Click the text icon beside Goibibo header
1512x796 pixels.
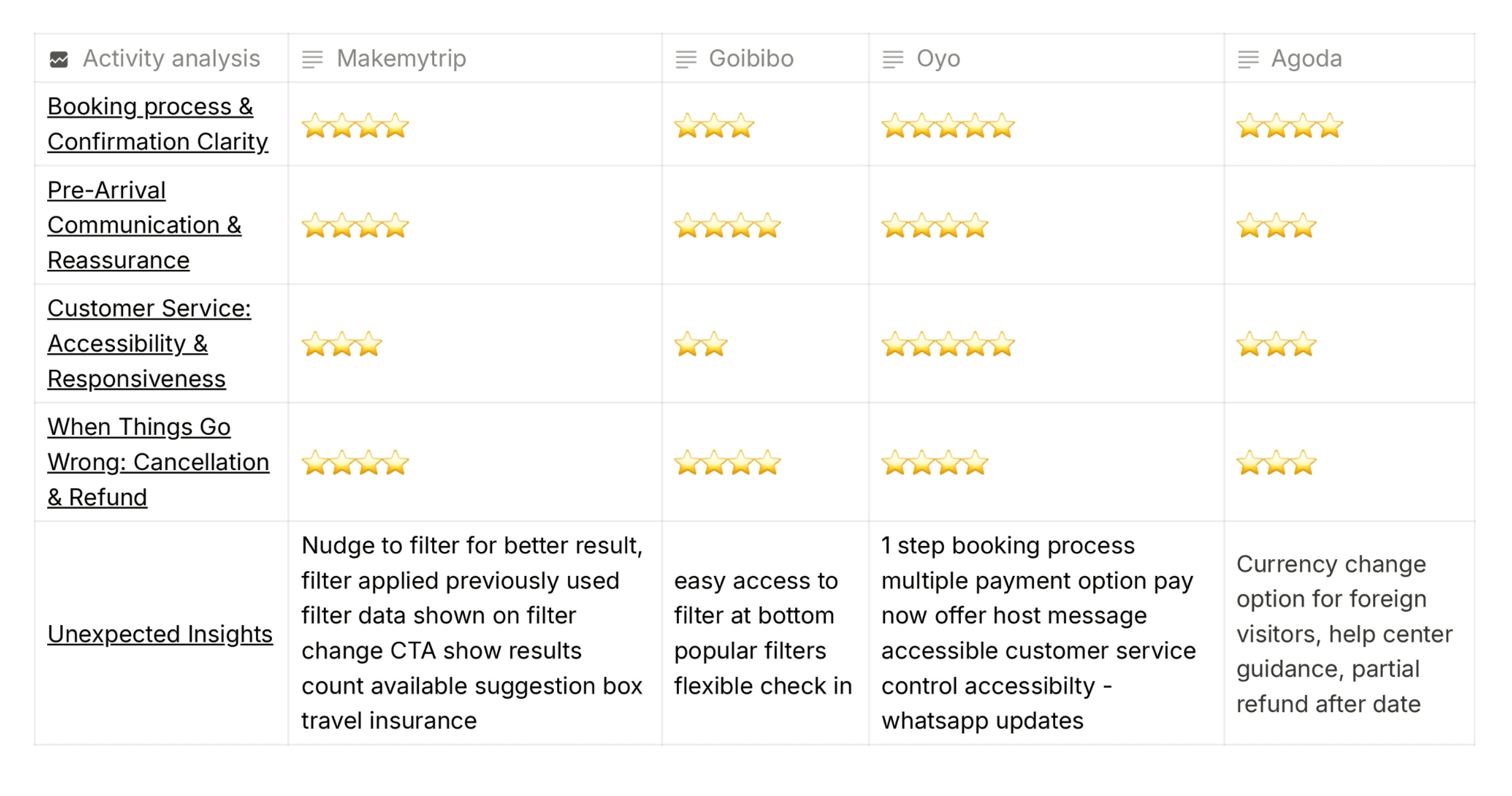686,59
